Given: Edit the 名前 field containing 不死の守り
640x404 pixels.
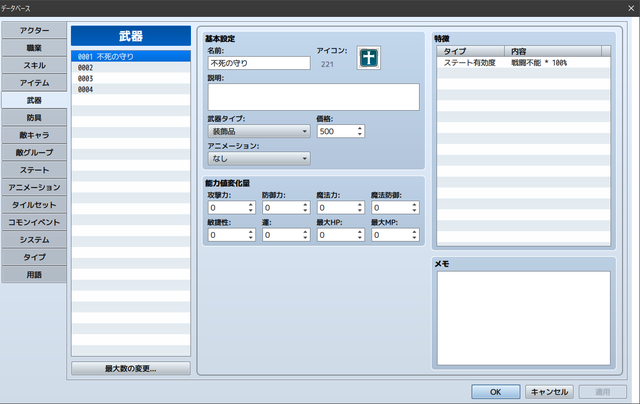Looking at the screenshot, I should [x=259, y=63].
